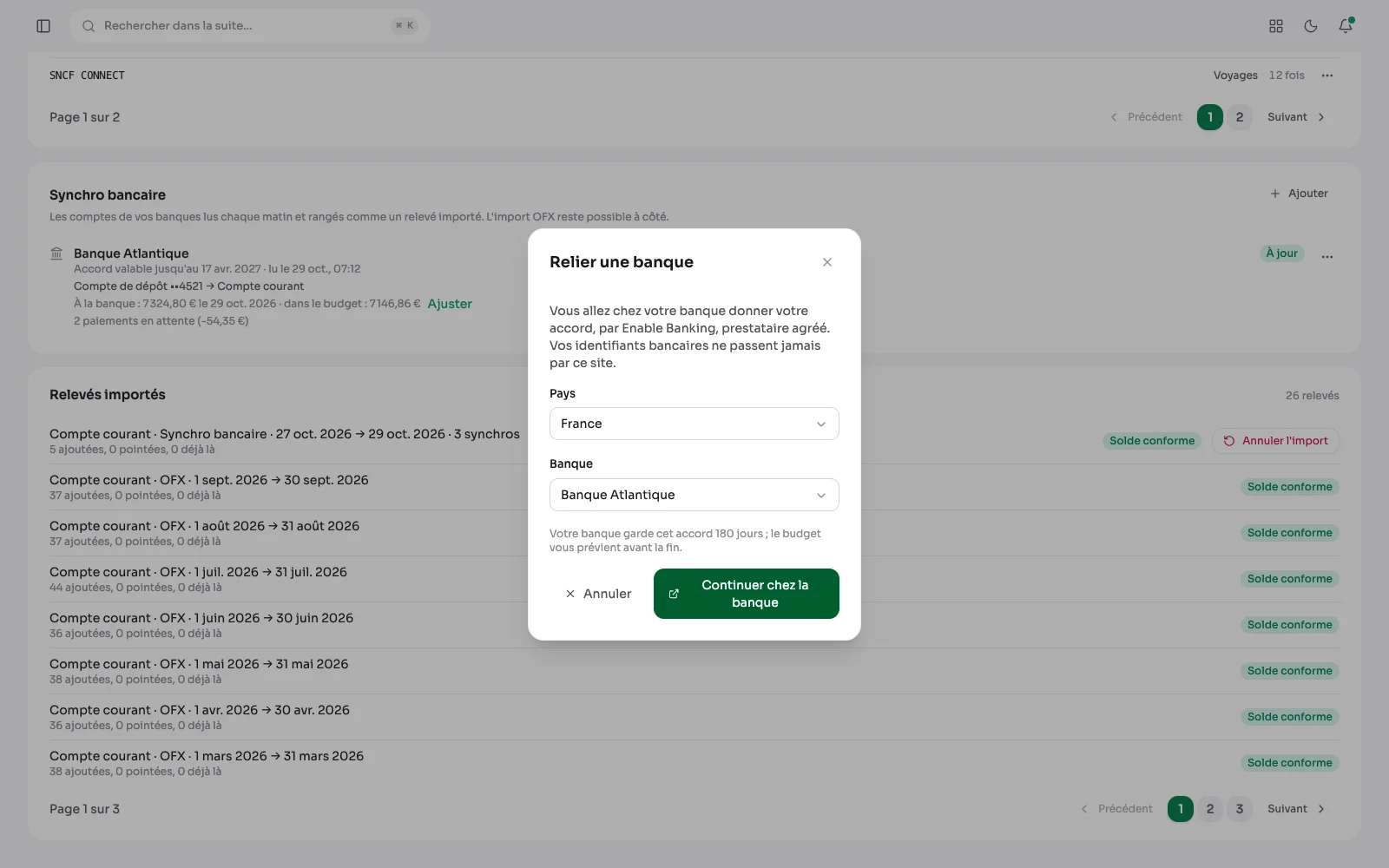Click the Voyages category label
This screenshot has width=1389, height=868.
1235,76
